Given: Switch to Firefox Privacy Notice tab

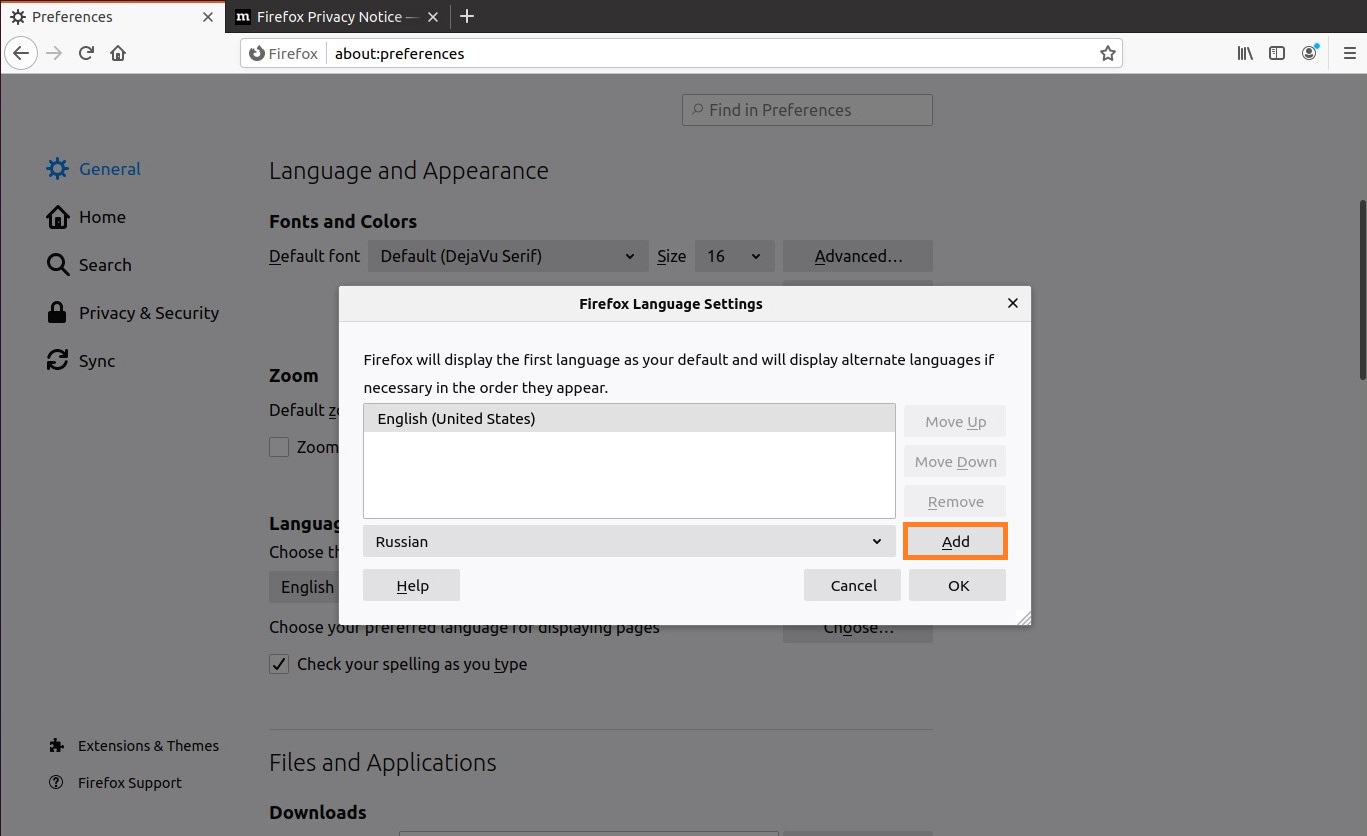Looking at the screenshot, I should pos(329,17).
